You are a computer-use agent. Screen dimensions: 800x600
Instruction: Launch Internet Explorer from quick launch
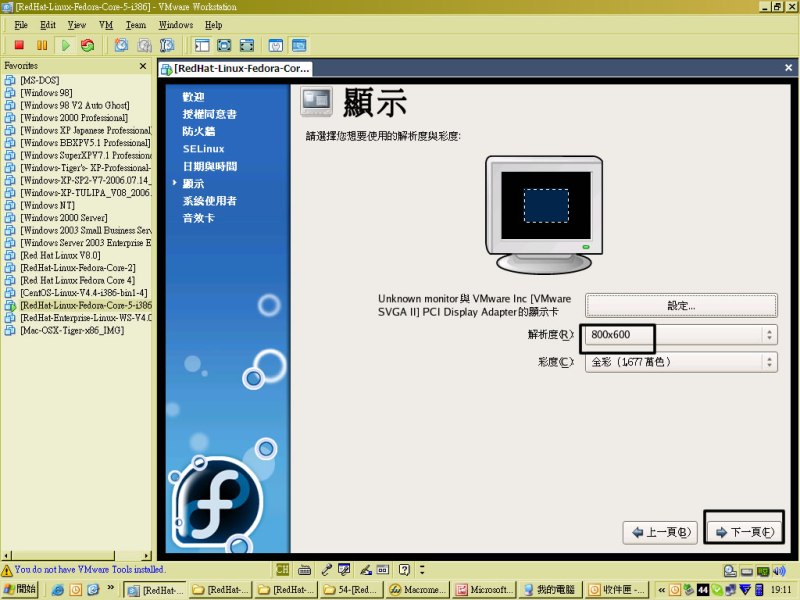[x=58, y=590]
